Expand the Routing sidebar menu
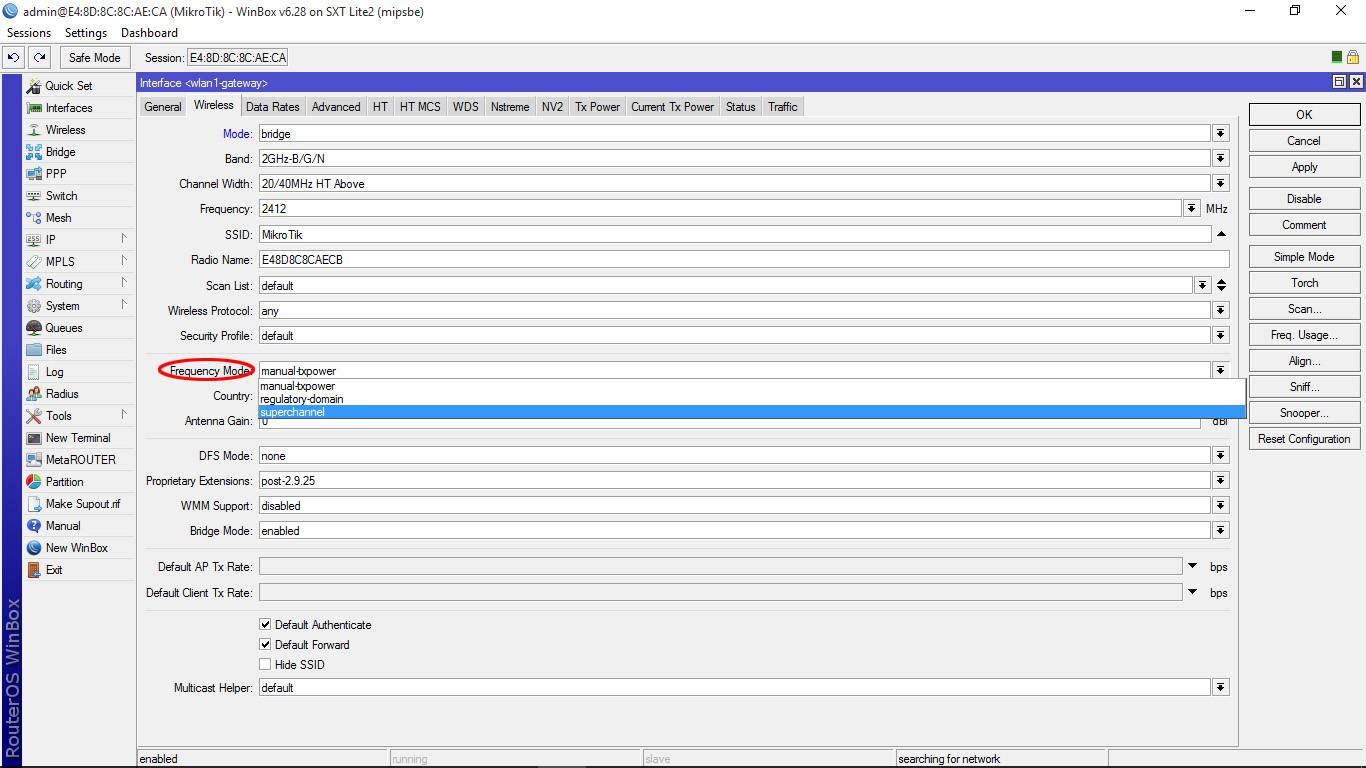 (78, 284)
